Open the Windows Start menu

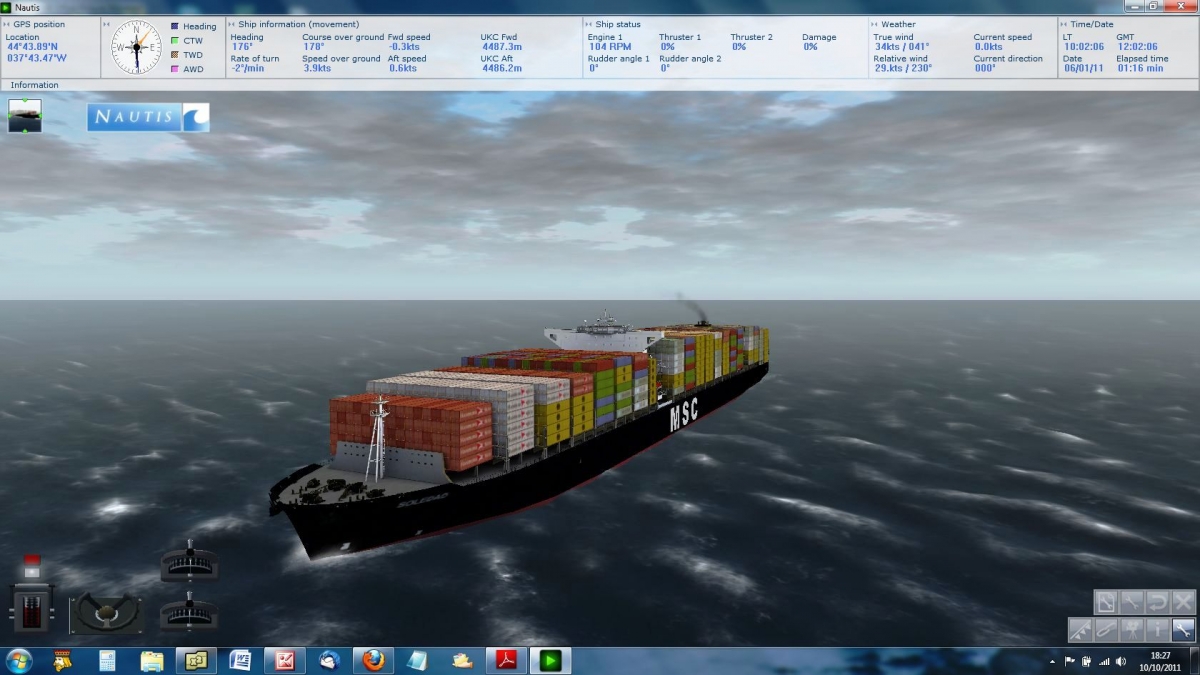19,661
